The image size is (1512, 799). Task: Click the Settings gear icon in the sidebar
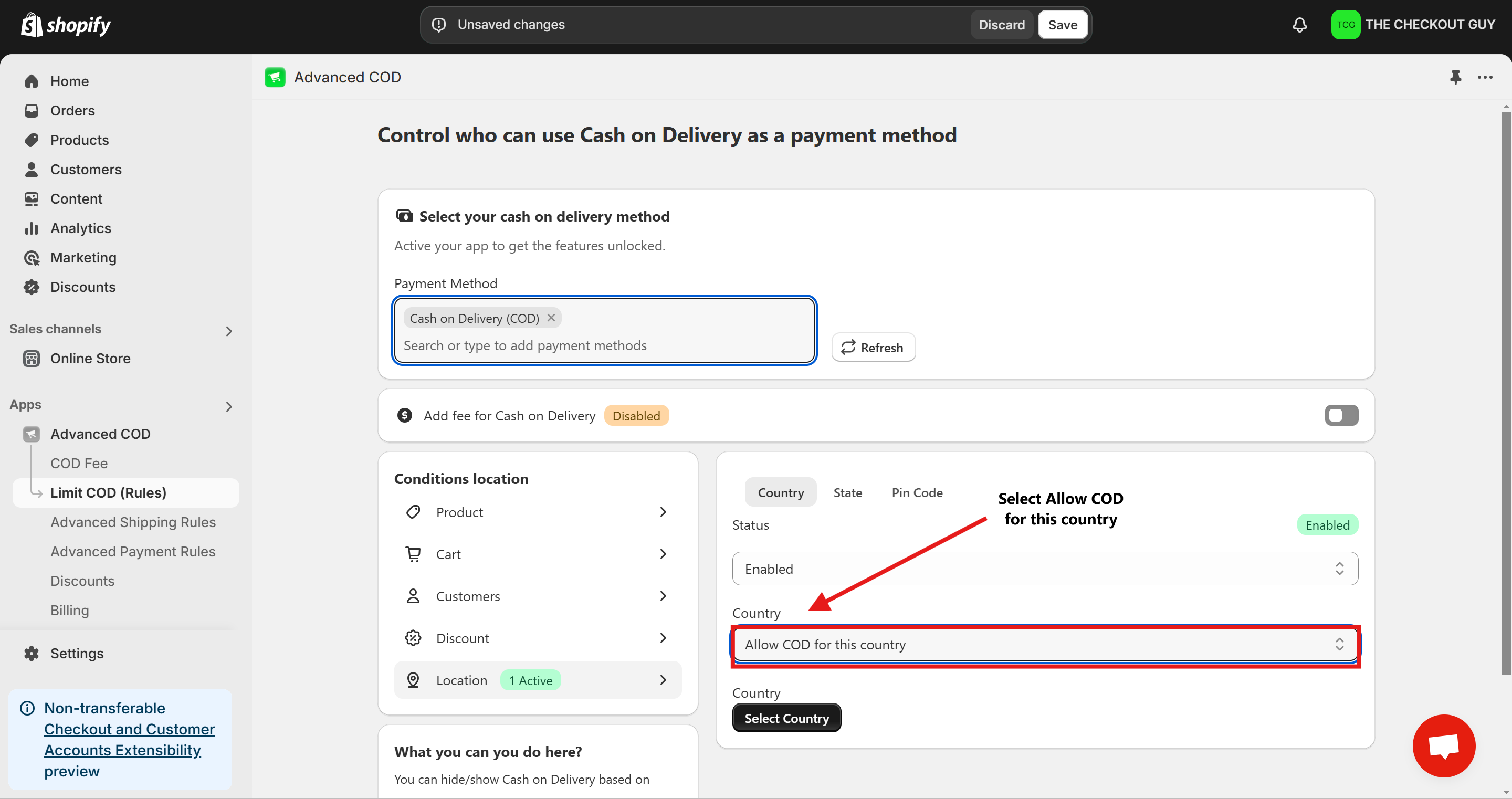(x=31, y=654)
